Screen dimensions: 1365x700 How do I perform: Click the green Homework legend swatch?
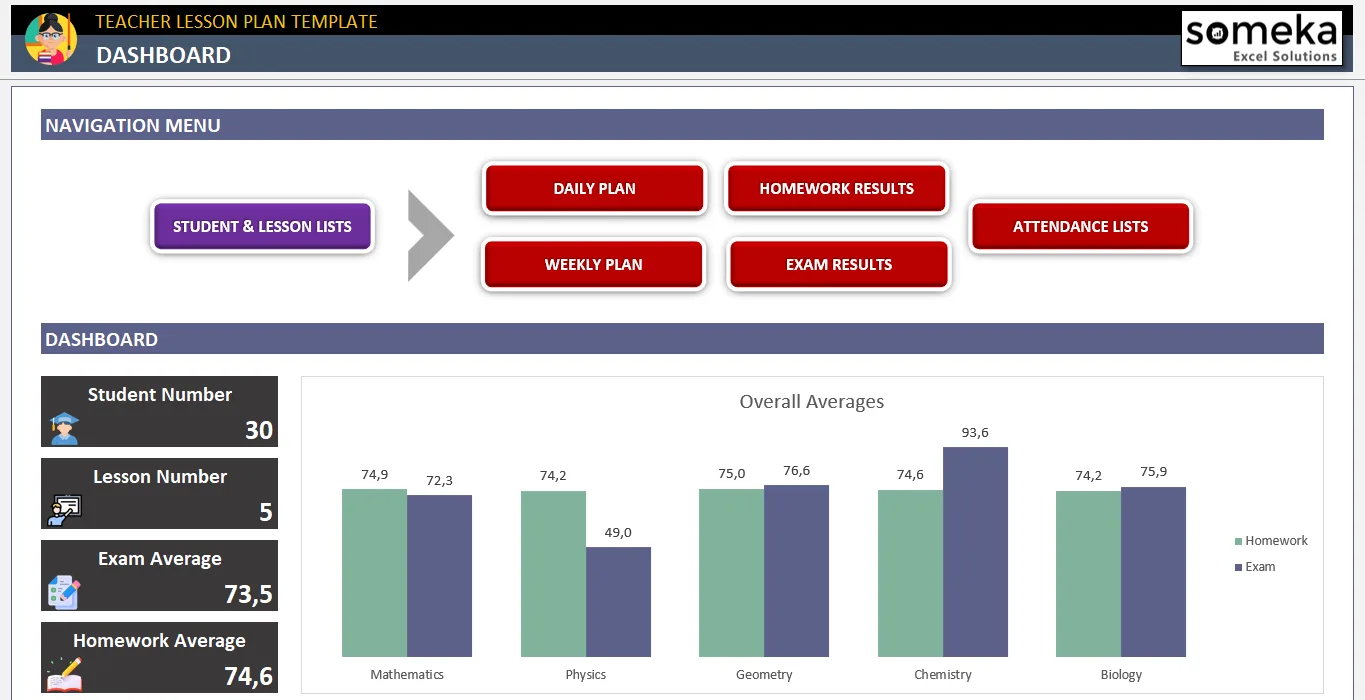(1239, 541)
